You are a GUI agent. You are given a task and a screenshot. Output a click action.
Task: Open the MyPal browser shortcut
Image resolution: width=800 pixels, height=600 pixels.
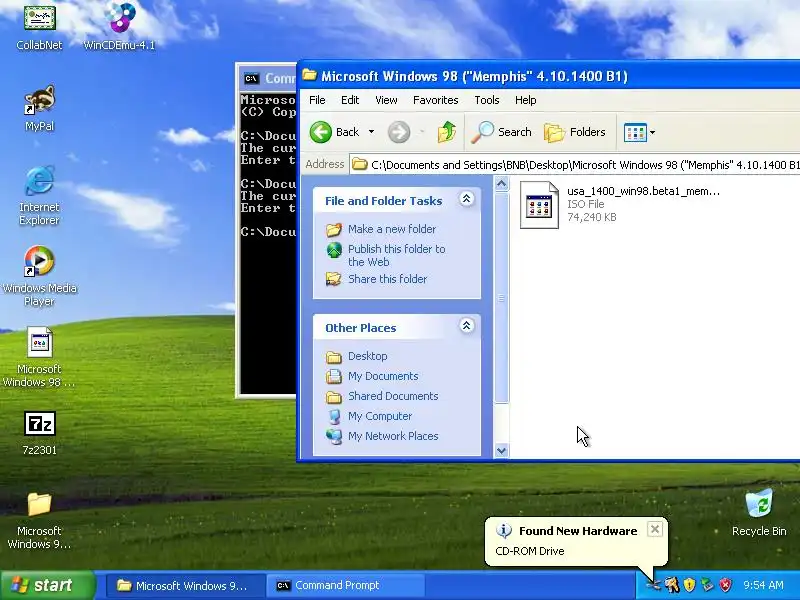click(x=39, y=108)
